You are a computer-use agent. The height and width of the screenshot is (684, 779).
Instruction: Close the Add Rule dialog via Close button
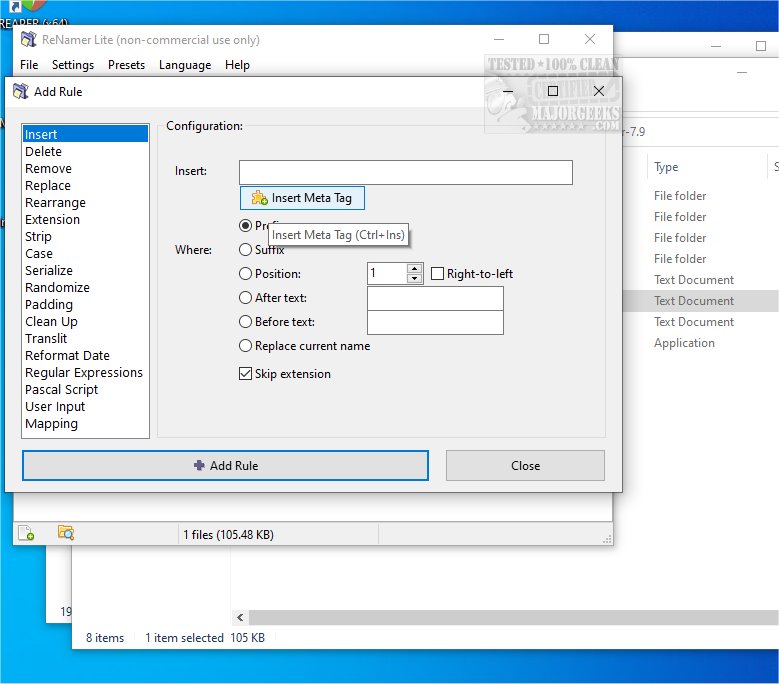click(x=525, y=465)
